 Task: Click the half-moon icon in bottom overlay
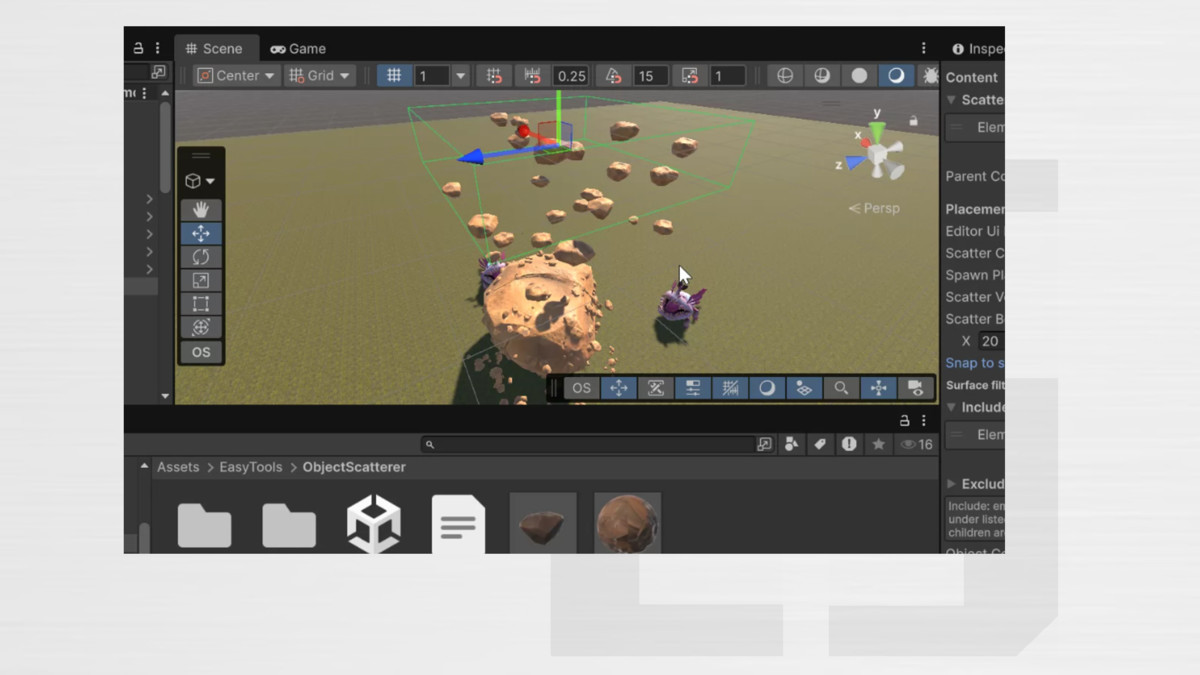(767, 388)
